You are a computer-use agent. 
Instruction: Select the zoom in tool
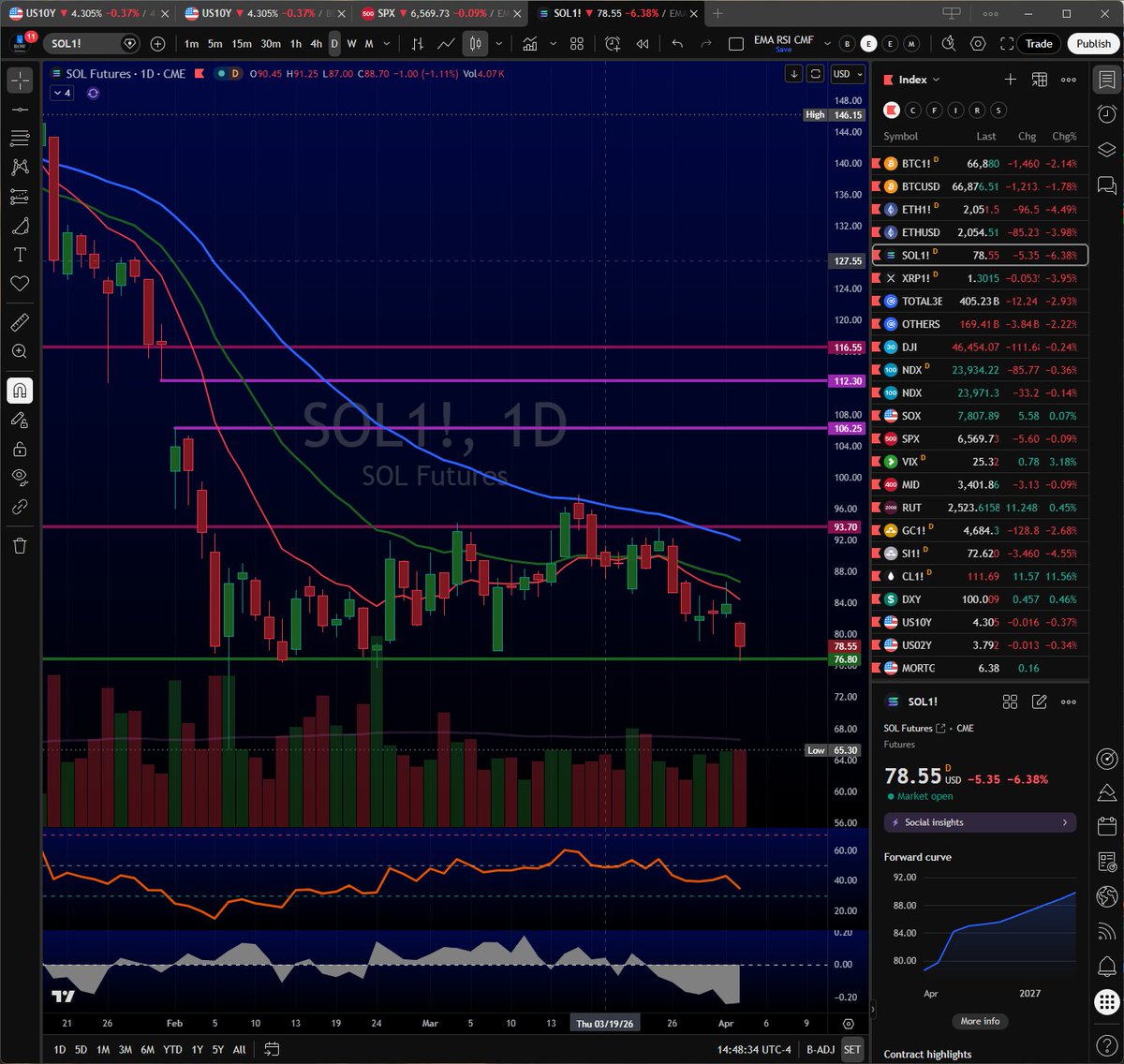click(x=20, y=351)
